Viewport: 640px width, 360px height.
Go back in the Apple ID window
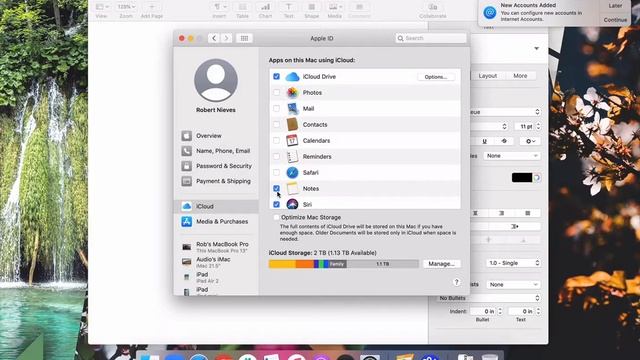pyautogui.click(x=214, y=38)
